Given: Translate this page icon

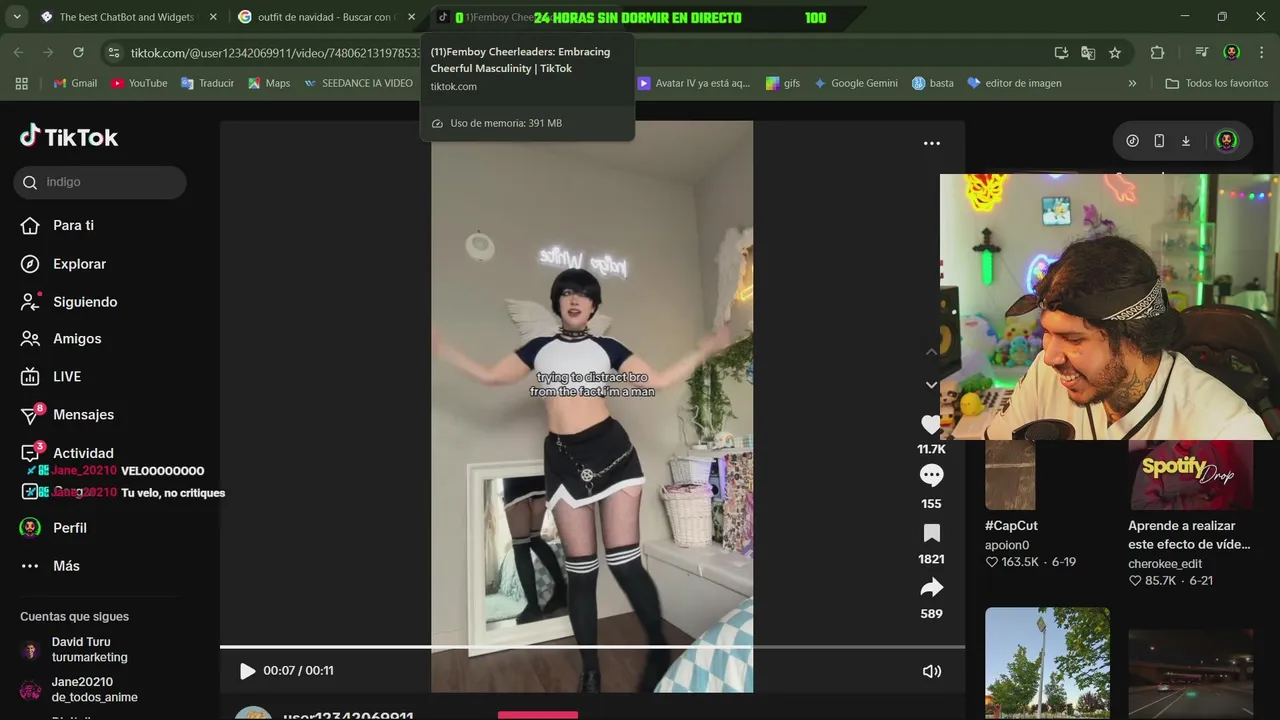Looking at the screenshot, I should tap(1088, 53).
